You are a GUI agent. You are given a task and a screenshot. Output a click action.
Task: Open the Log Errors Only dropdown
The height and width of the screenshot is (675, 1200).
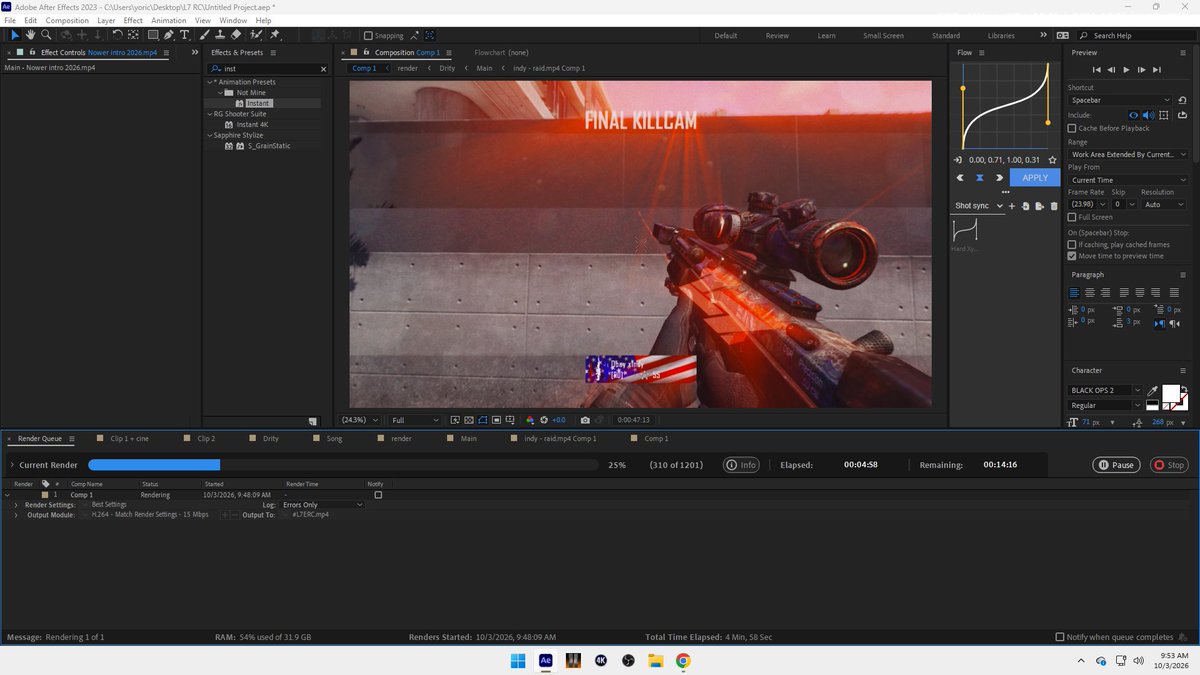pyautogui.click(x=323, y=505)
